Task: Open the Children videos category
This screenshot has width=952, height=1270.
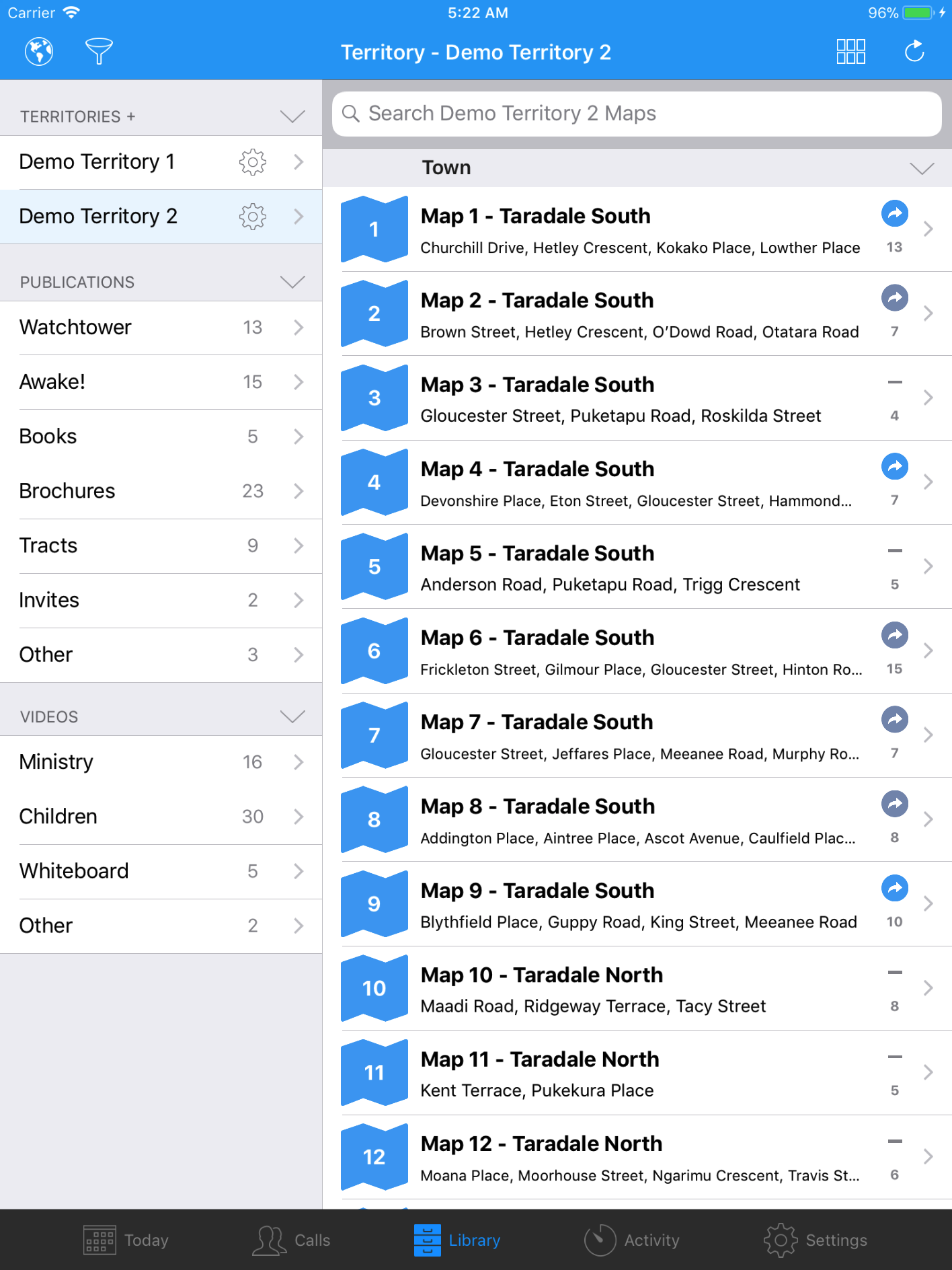Action: (161, 817)
